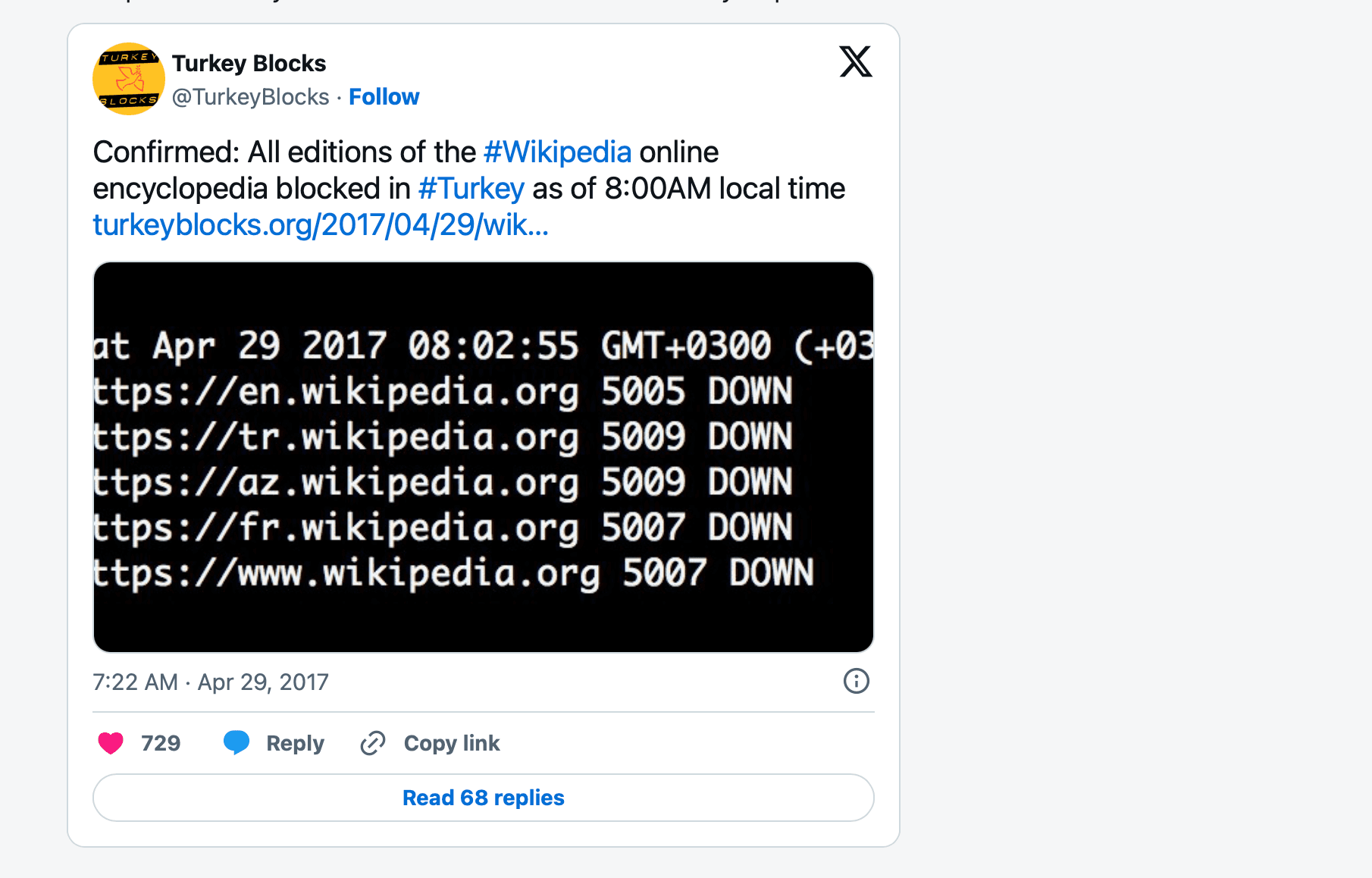Visit the turkeyblocks.org article link
1372x878 pixels.
click(321, 225)
